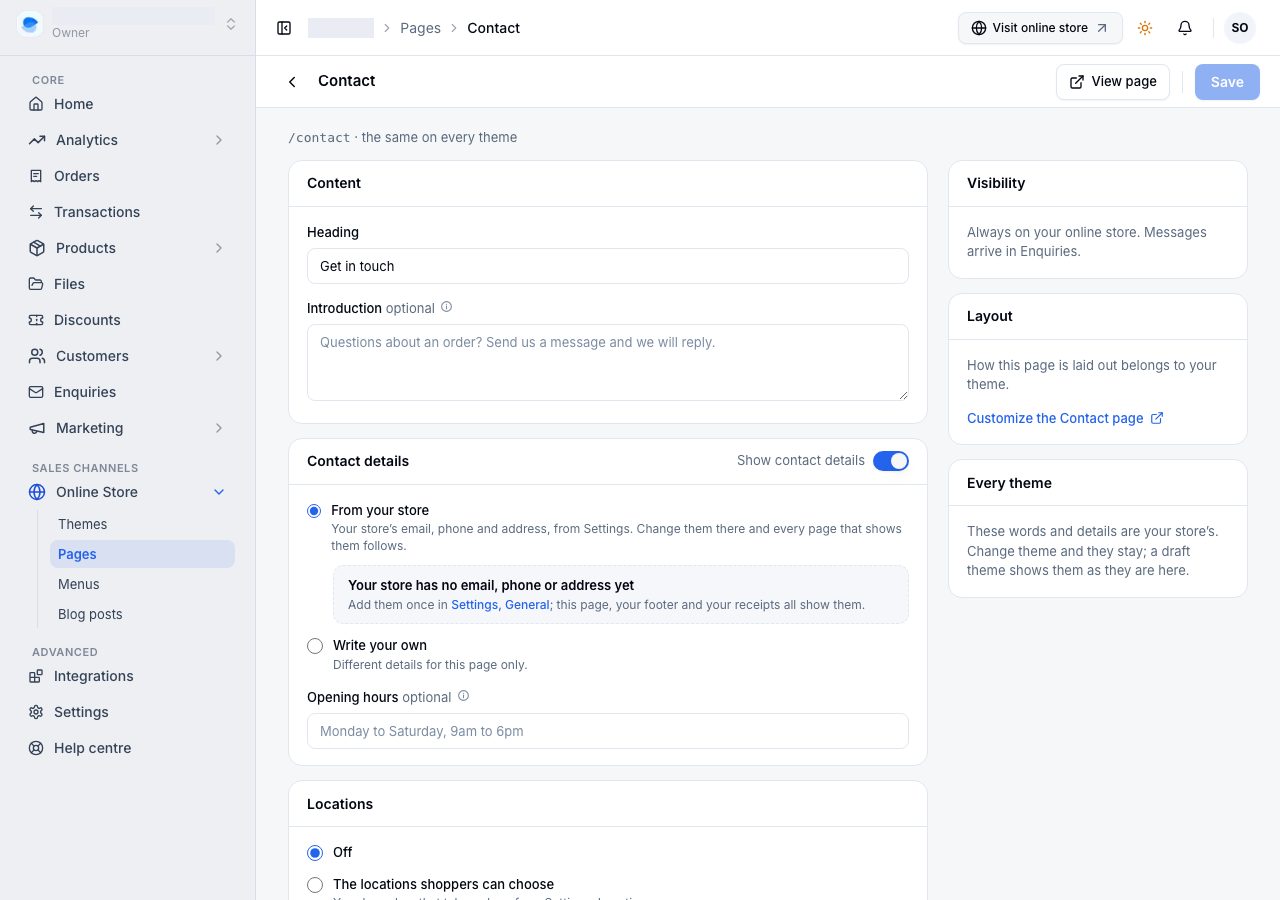This screenshot has height=900, width=1280.
Task: Click the Transactions arrows icon
Action: 36,212
